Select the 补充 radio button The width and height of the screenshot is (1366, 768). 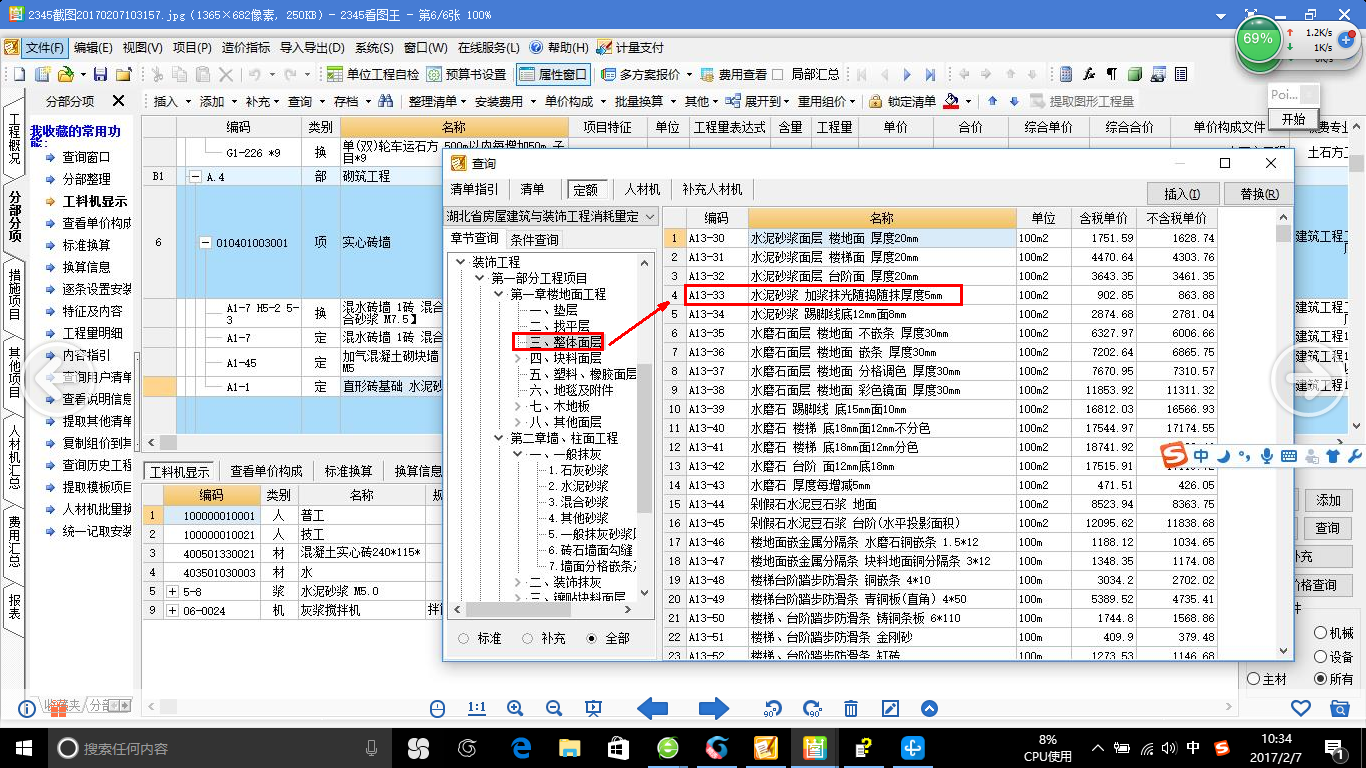527,638
